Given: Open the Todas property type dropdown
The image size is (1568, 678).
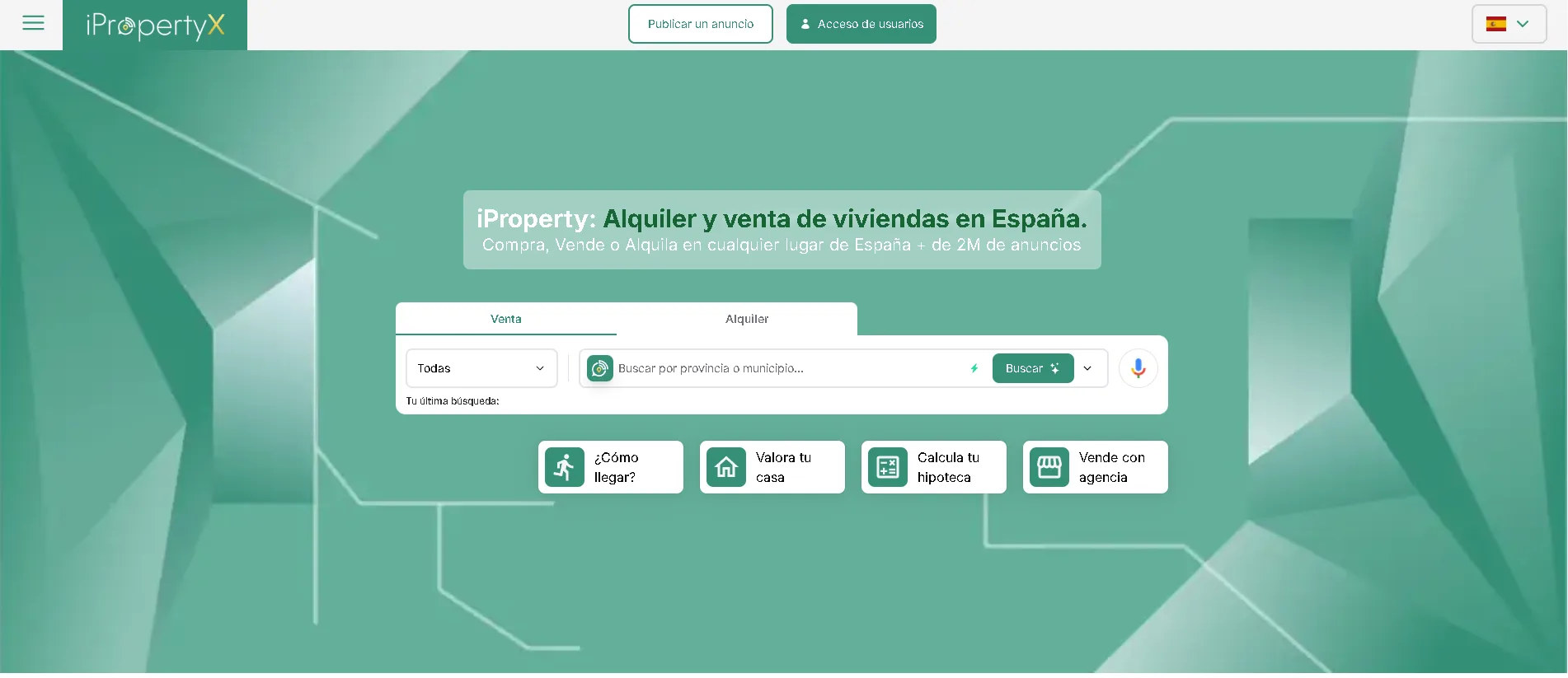Looking at the screenshot, I should (x=481, y=368).
